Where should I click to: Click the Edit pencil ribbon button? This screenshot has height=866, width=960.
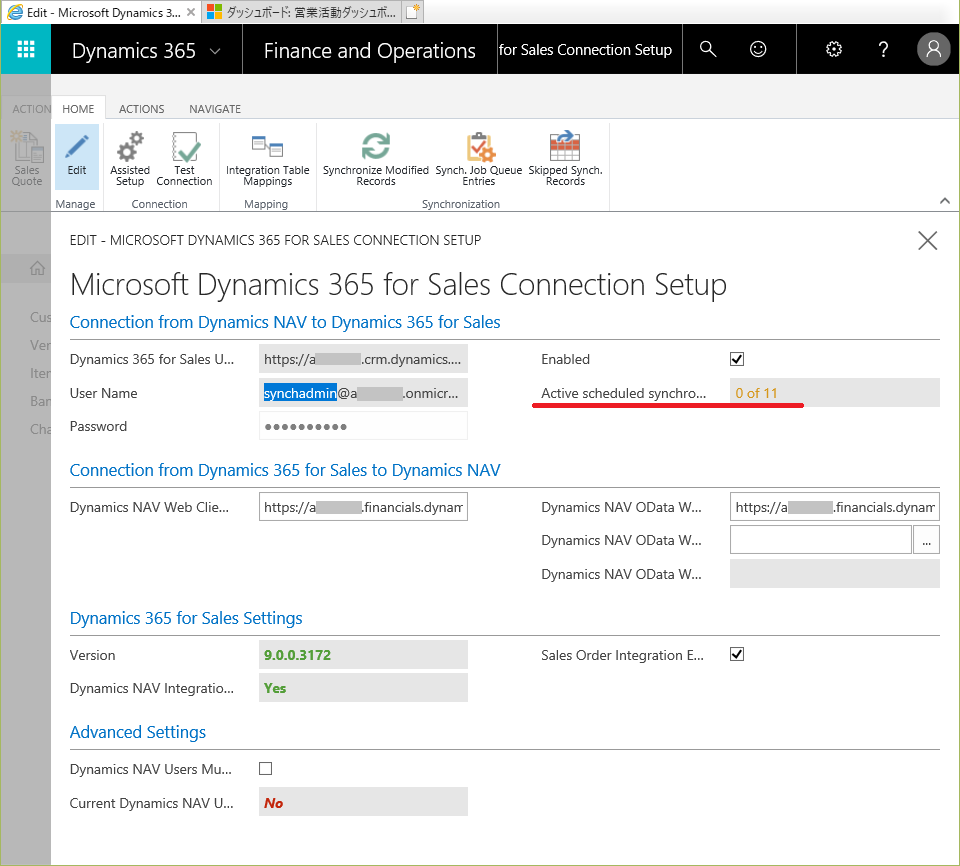point(77,157)
